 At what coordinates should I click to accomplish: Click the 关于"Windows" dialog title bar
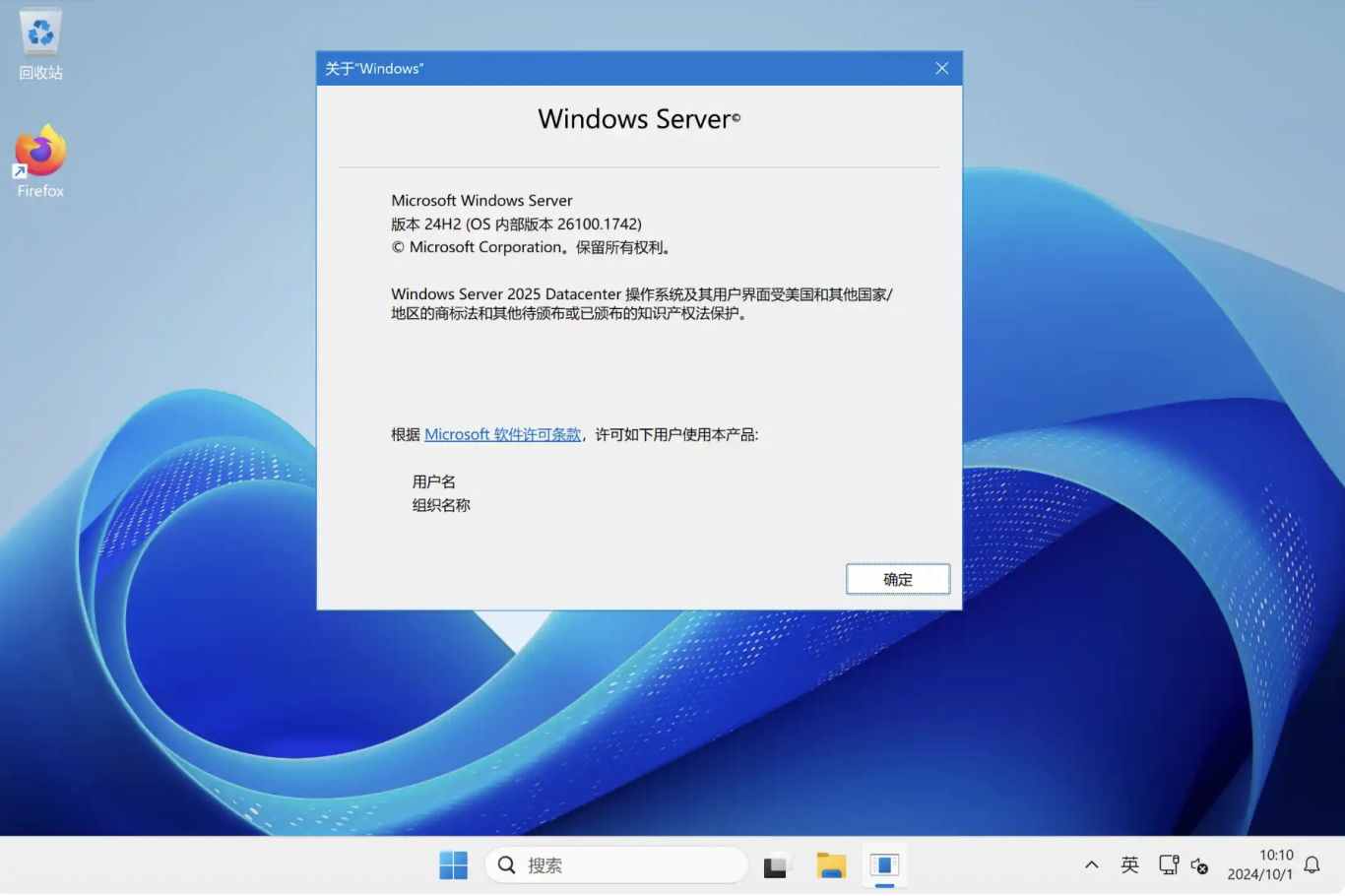[630, 68]
